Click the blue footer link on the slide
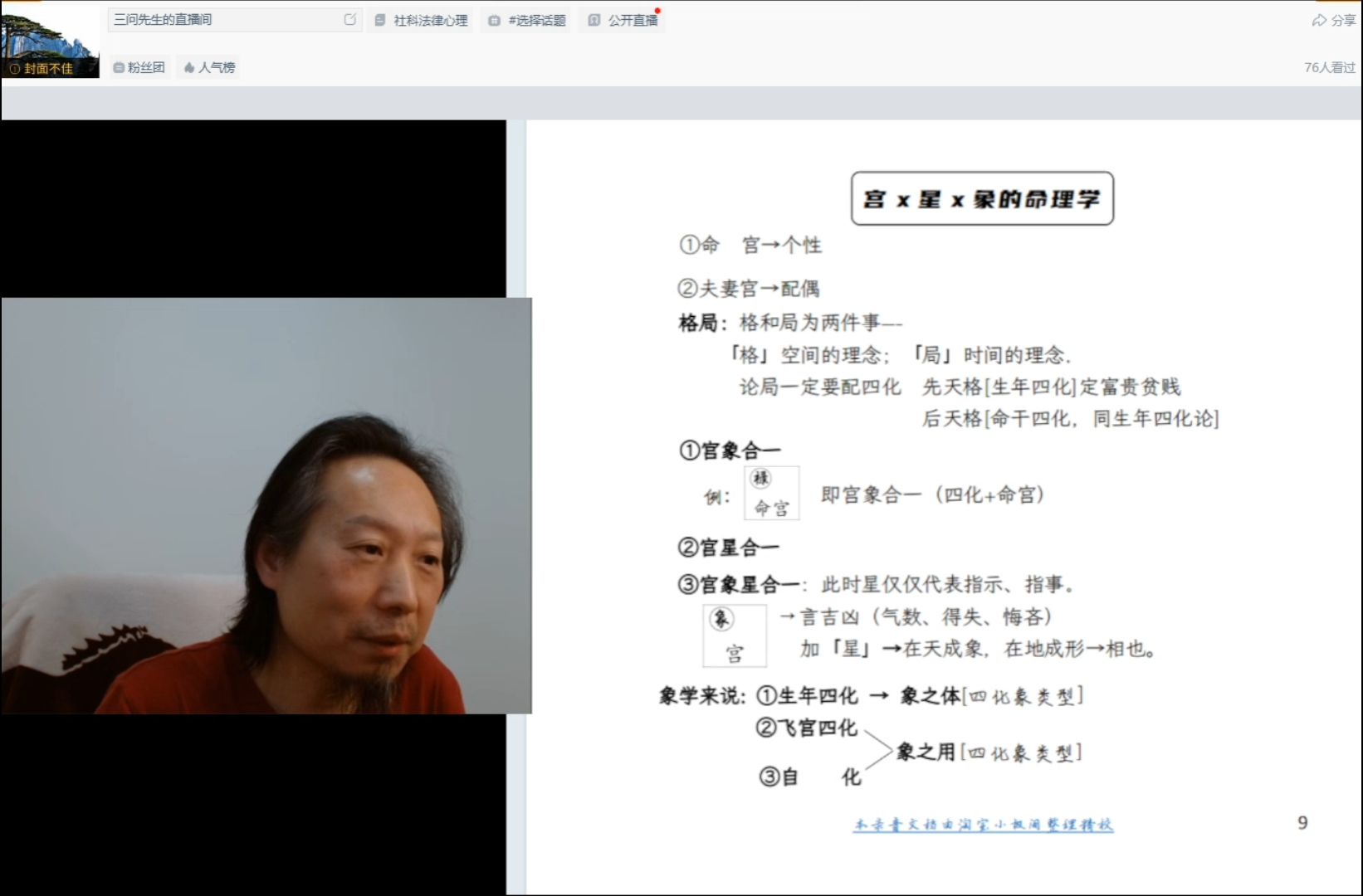The width and height of the screenshot is (1363, 896). click(x=984, y=824)
